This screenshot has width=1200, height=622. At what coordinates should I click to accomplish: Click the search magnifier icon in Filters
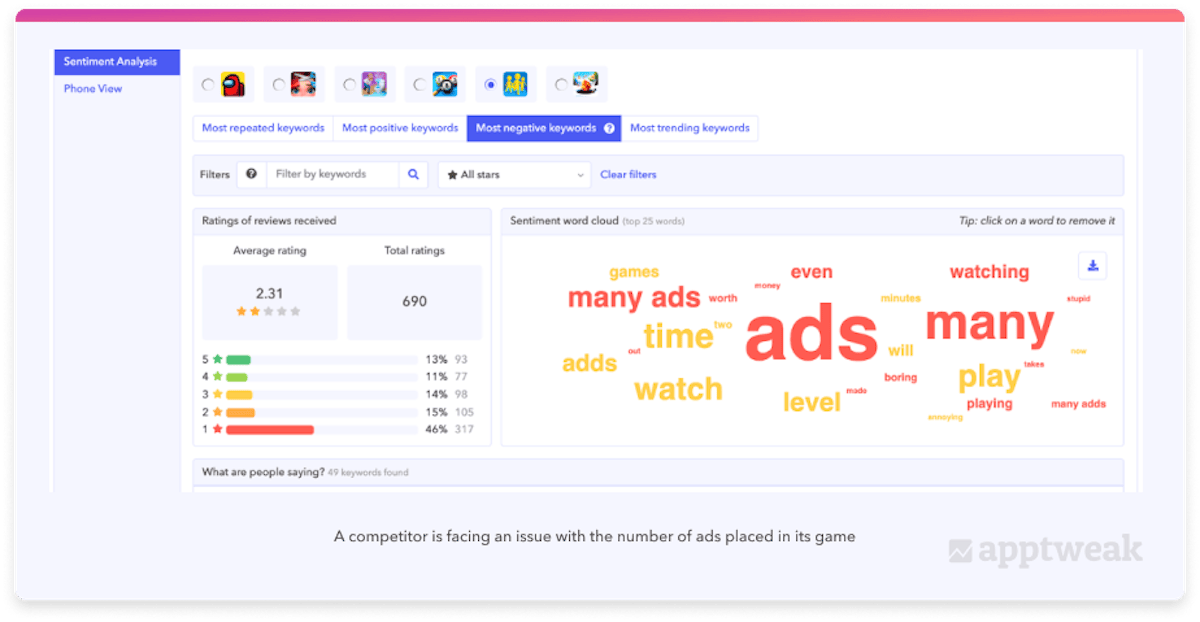[x=413, y=174]
